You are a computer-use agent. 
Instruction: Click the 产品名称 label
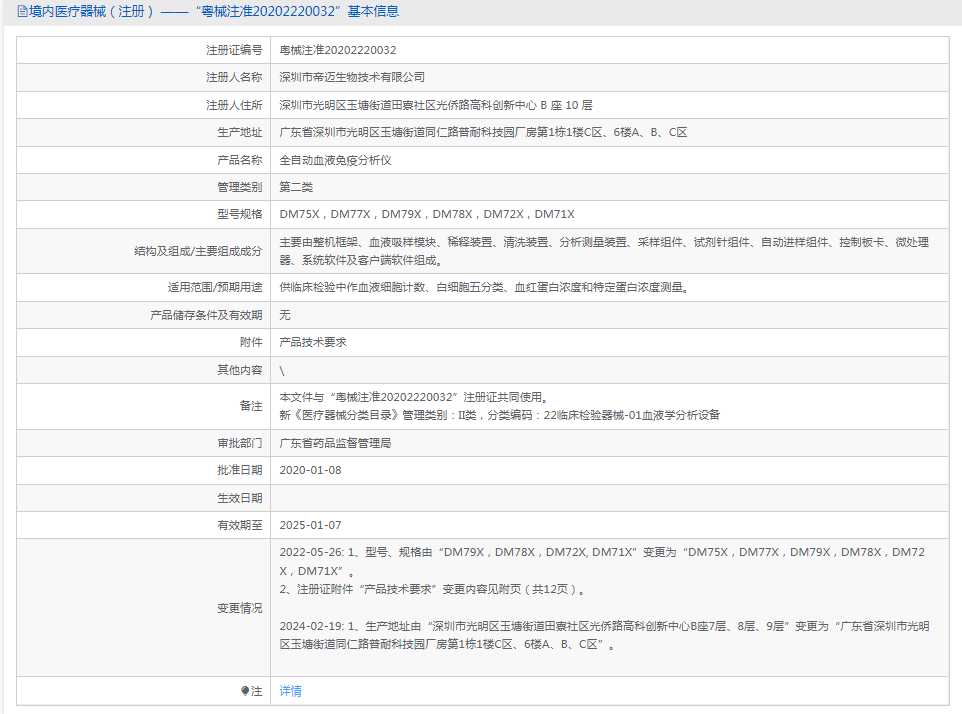[240, 160]
